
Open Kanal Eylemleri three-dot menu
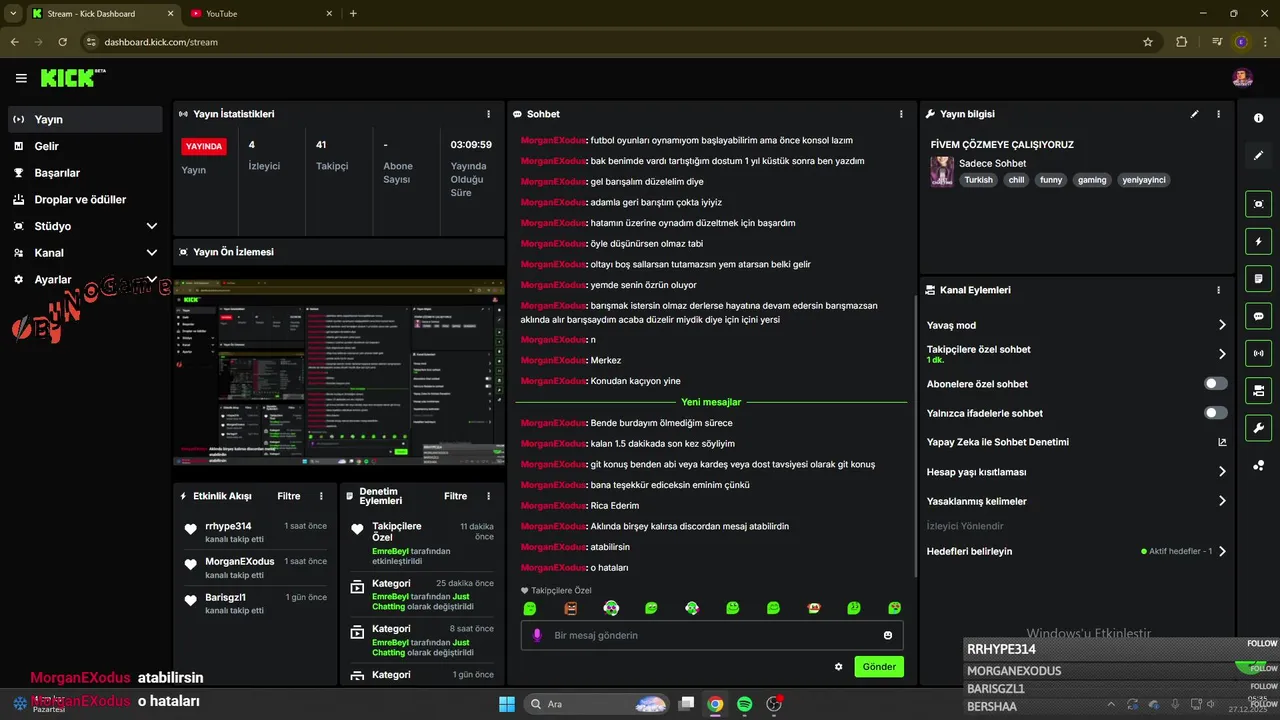click(x=1218, y=290)
